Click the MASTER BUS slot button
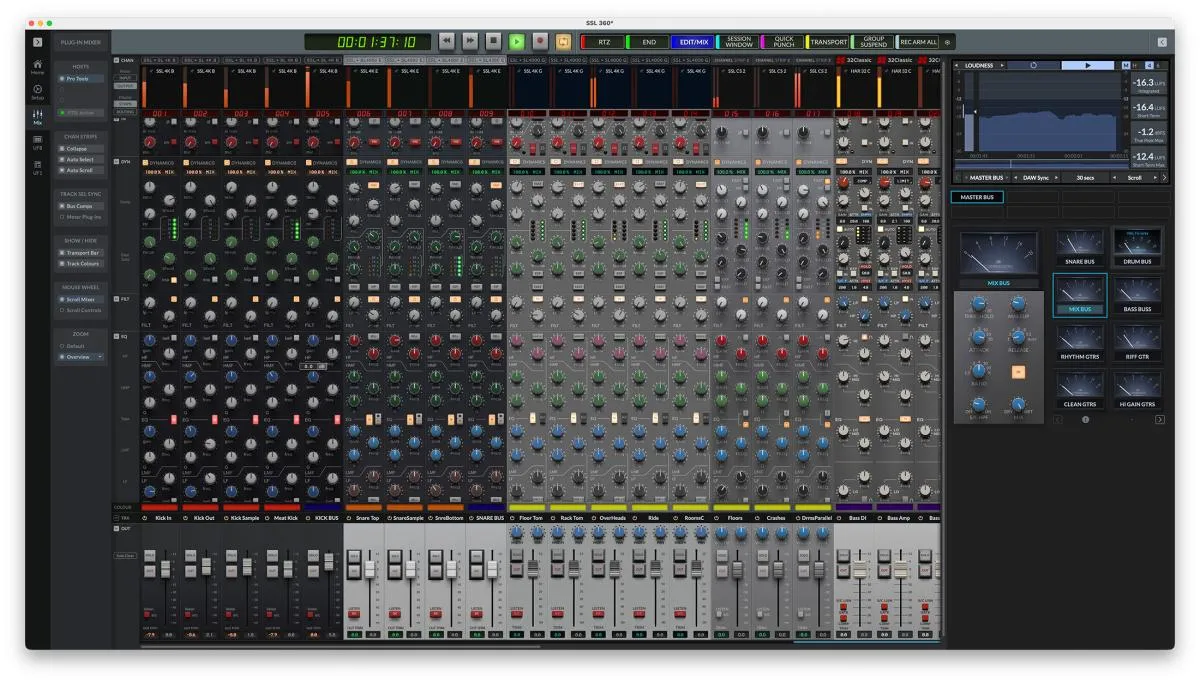Image resolution: width=1200 pixels, height=683 pixels. coord(977,197)
